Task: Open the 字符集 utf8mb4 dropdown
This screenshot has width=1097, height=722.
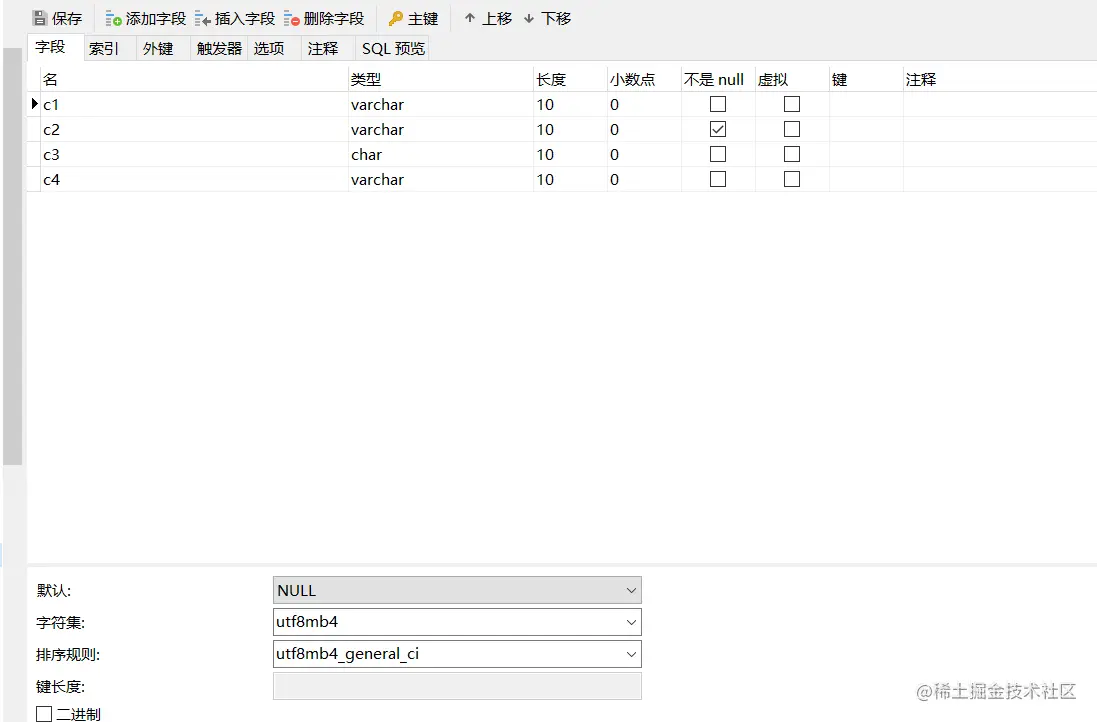Action: coord(457,622)
